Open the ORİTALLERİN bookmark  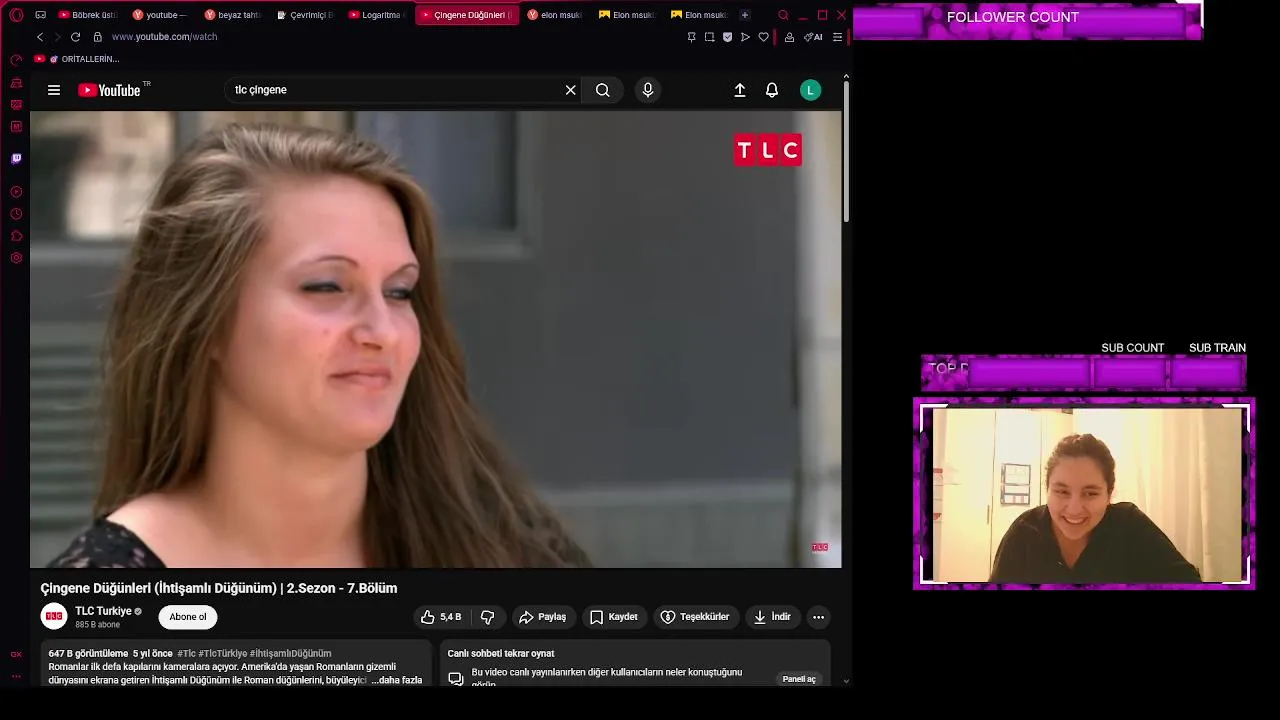coord(77,59)
